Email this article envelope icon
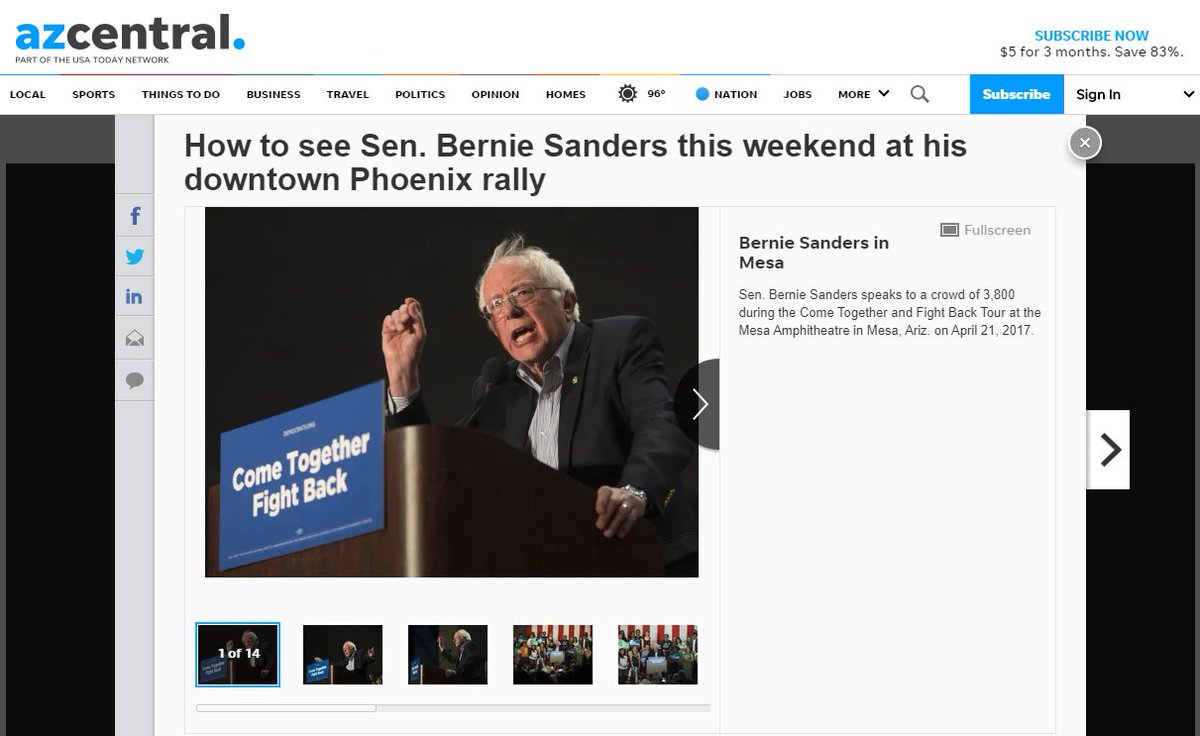Screen dimensions: 1200x736 134,338
